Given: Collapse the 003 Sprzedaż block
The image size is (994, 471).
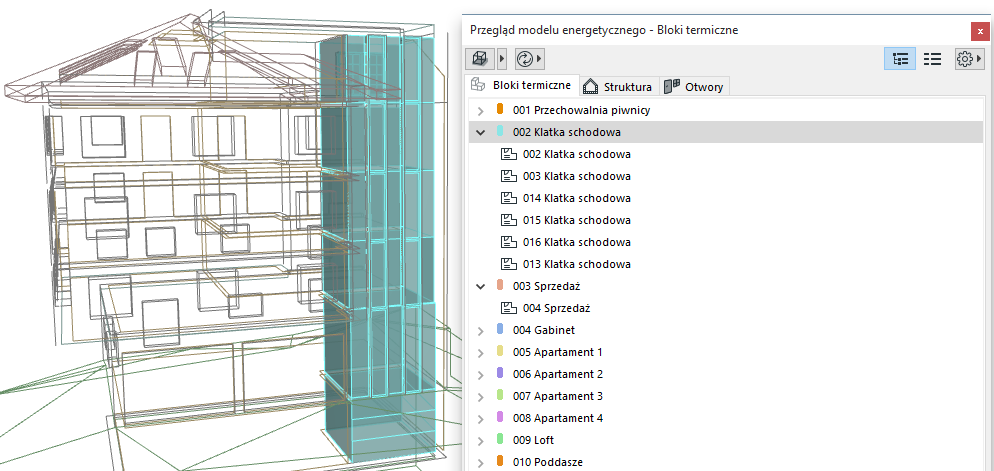Looking at the screenshot, I should tap(481, 287).
